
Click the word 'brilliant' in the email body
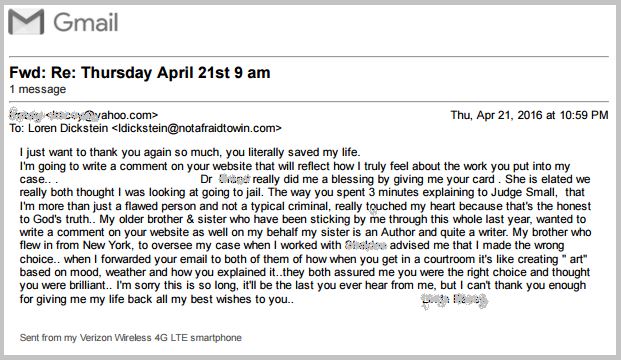pos(80,286)
